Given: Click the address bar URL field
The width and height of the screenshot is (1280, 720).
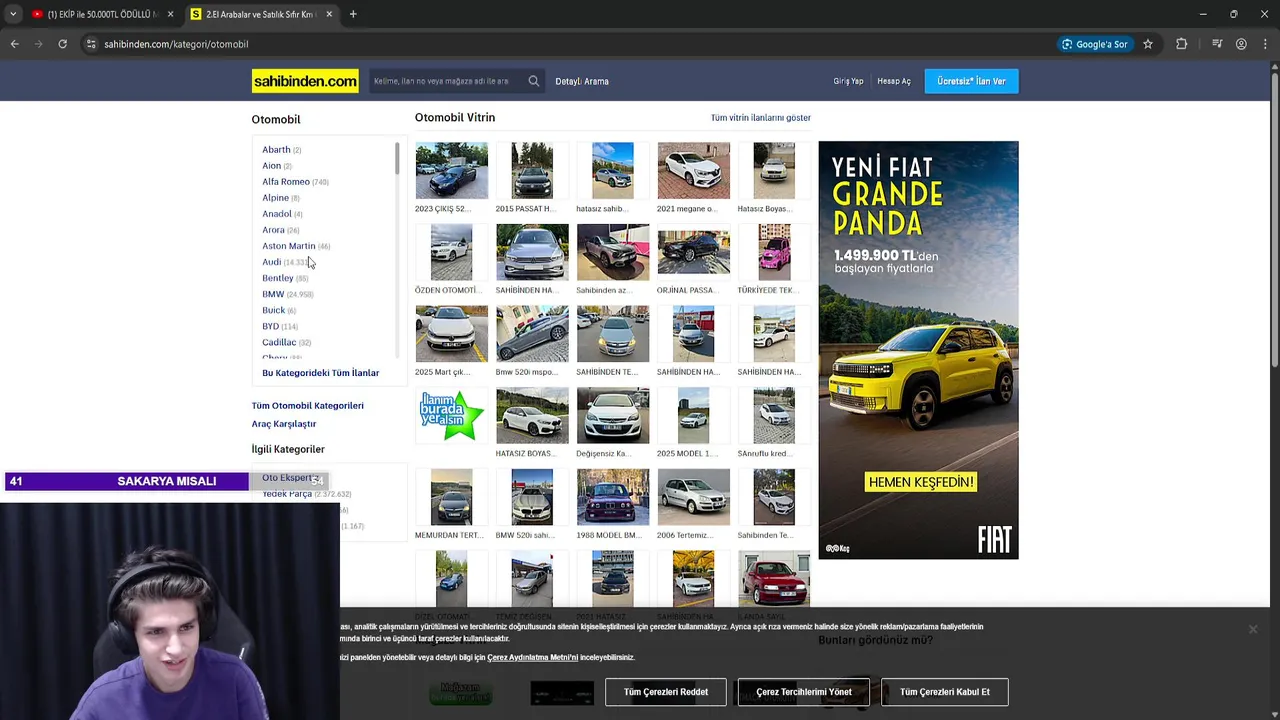Looking at the screenshot, I should coord(560,44).
